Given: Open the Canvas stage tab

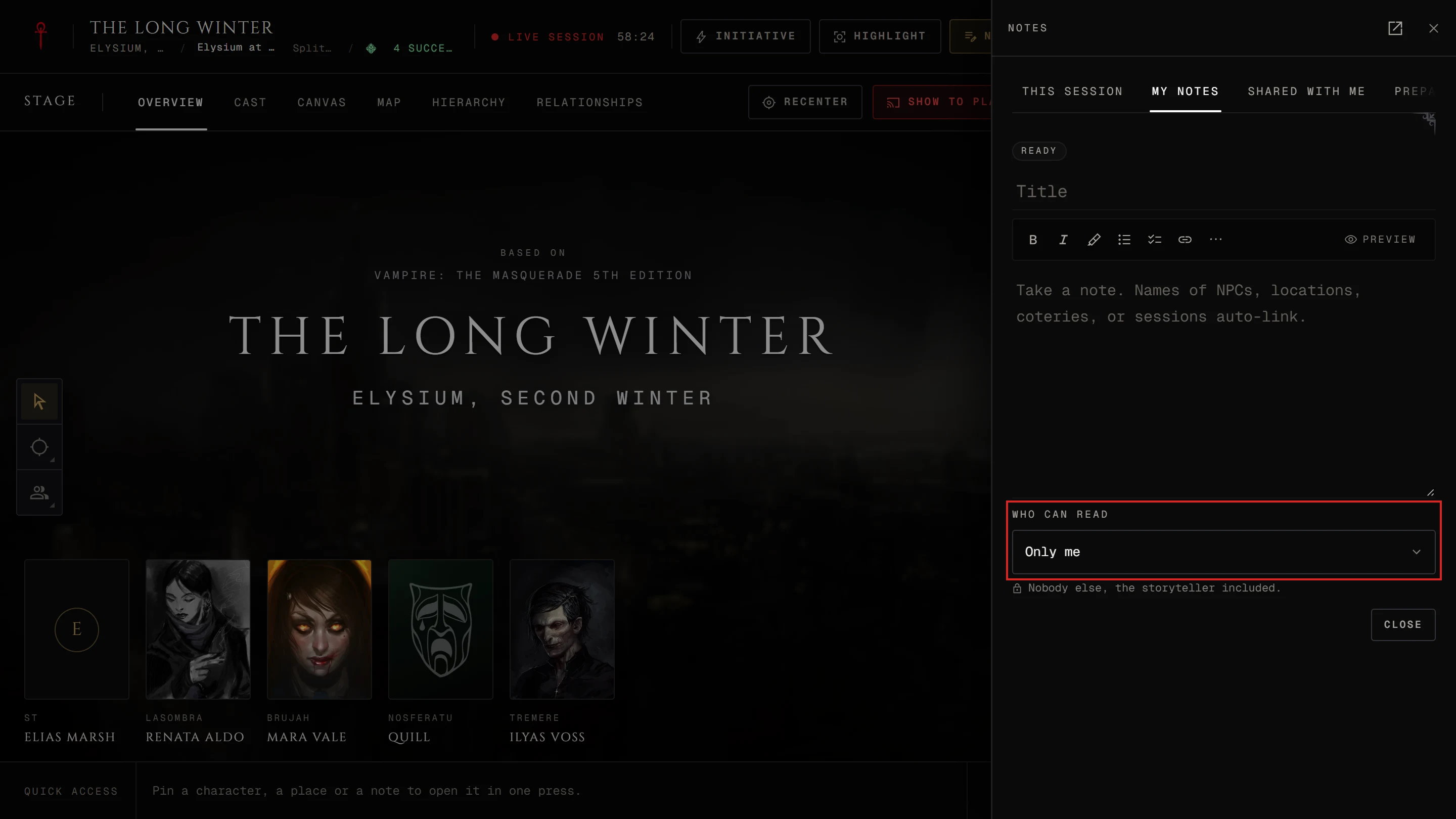Looking at the screenshot, I should (x=322, y=102).
